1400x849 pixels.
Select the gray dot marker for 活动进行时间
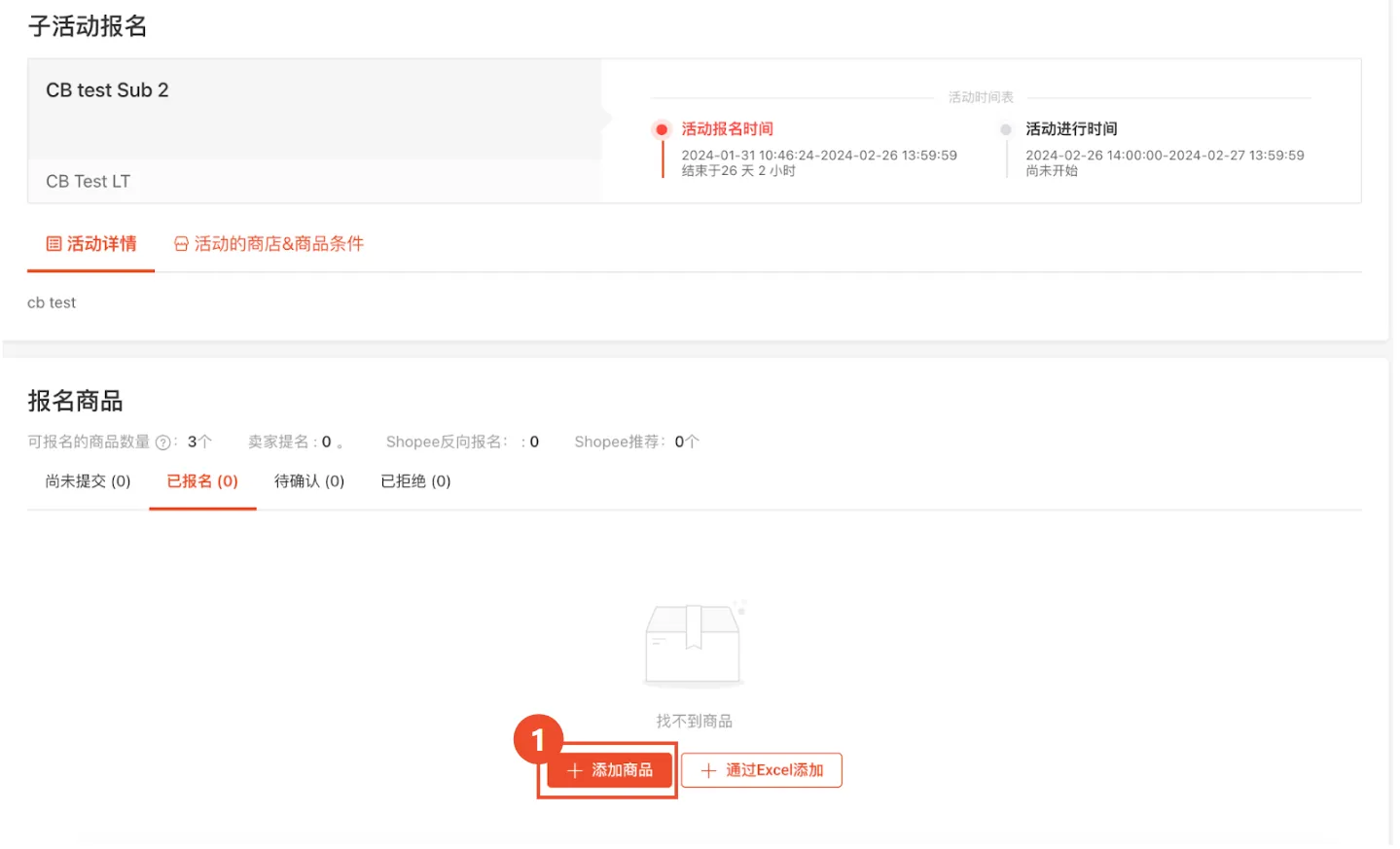1006,128
